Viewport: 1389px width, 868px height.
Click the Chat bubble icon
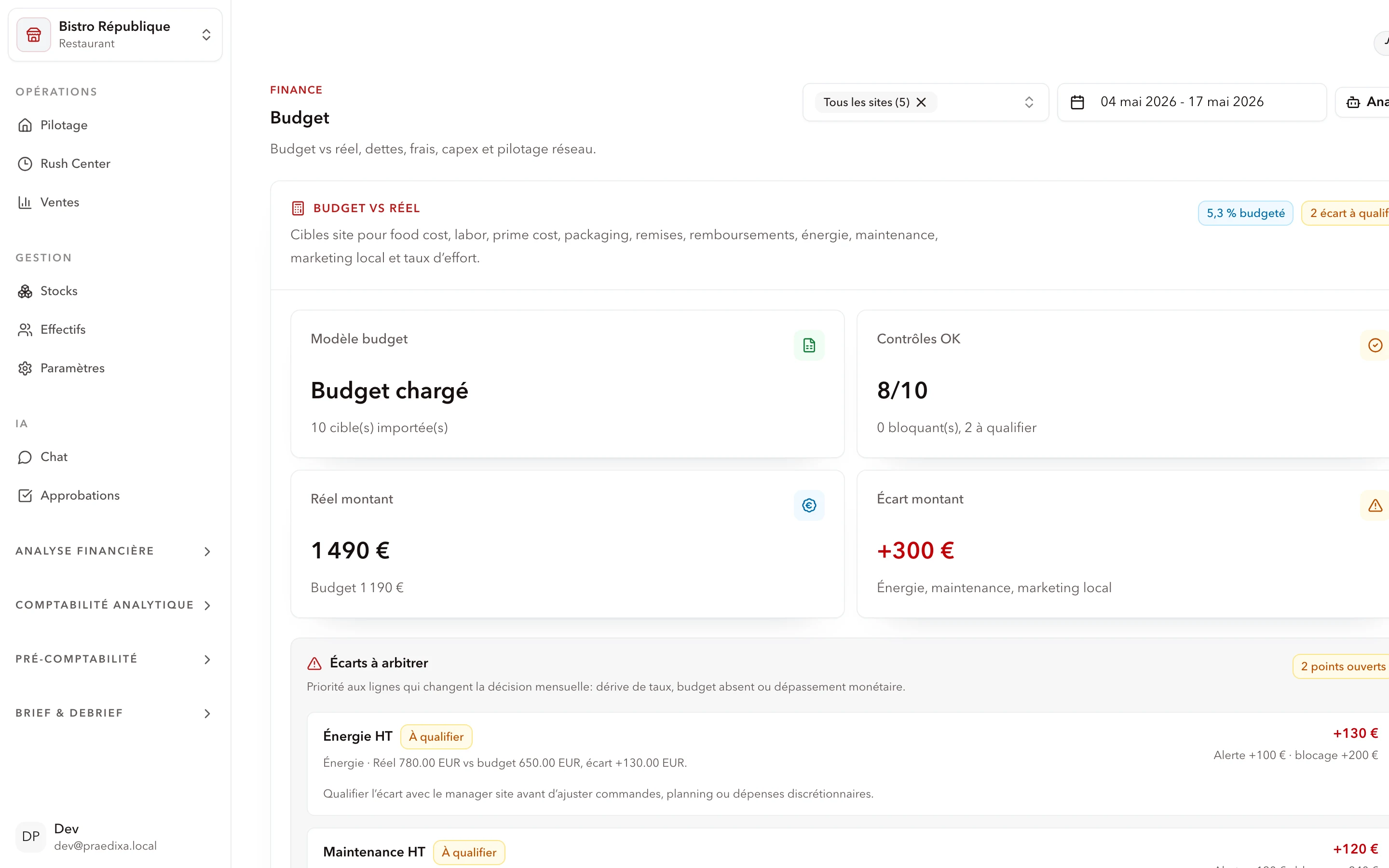point(25,457)
